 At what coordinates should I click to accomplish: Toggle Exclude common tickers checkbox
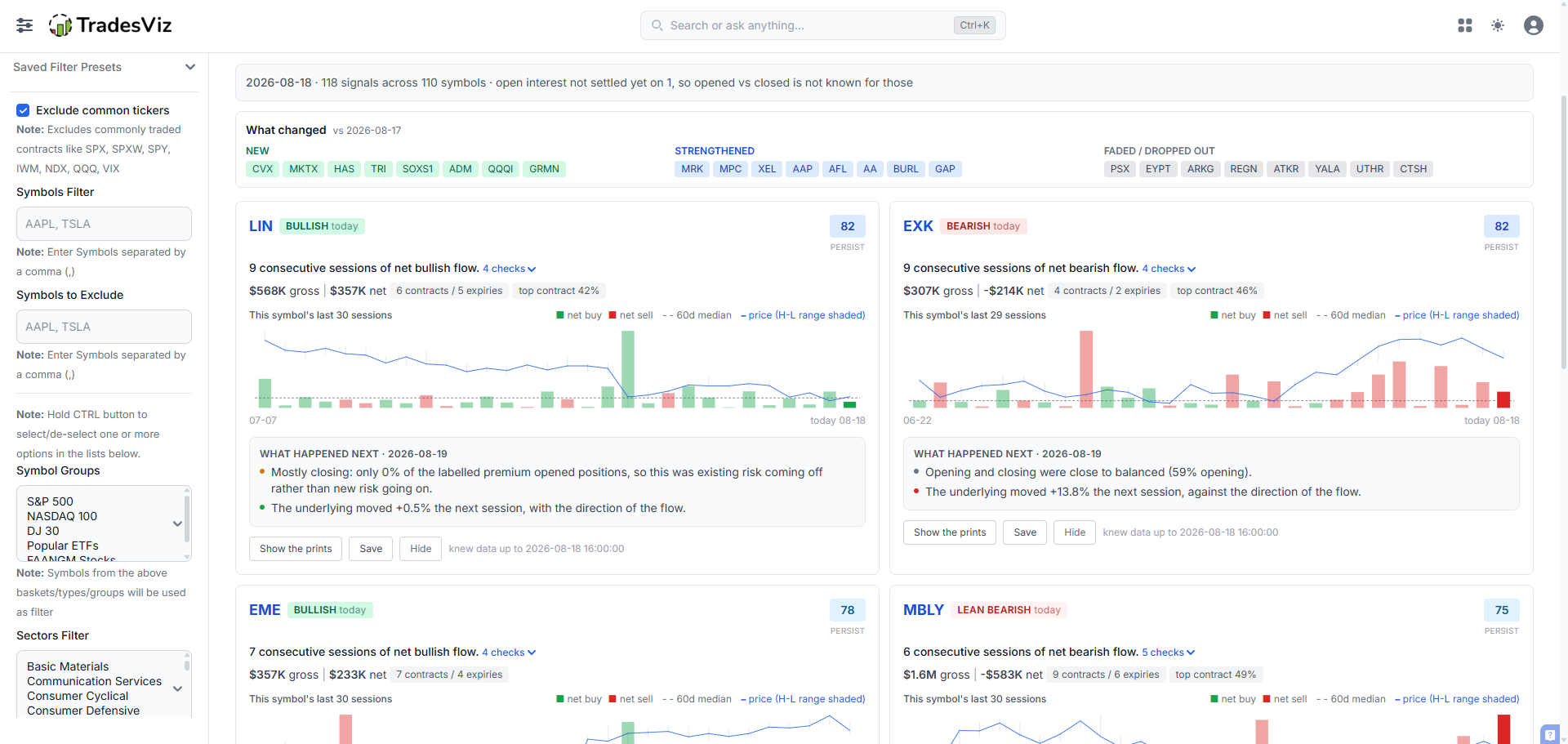23,110
